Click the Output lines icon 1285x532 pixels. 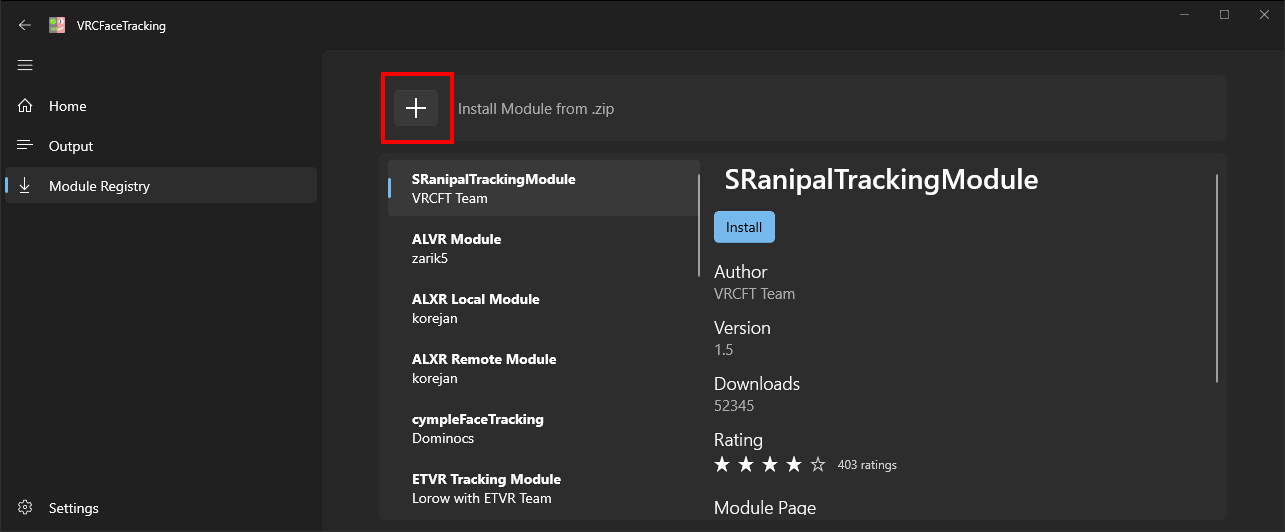point(25,146)
